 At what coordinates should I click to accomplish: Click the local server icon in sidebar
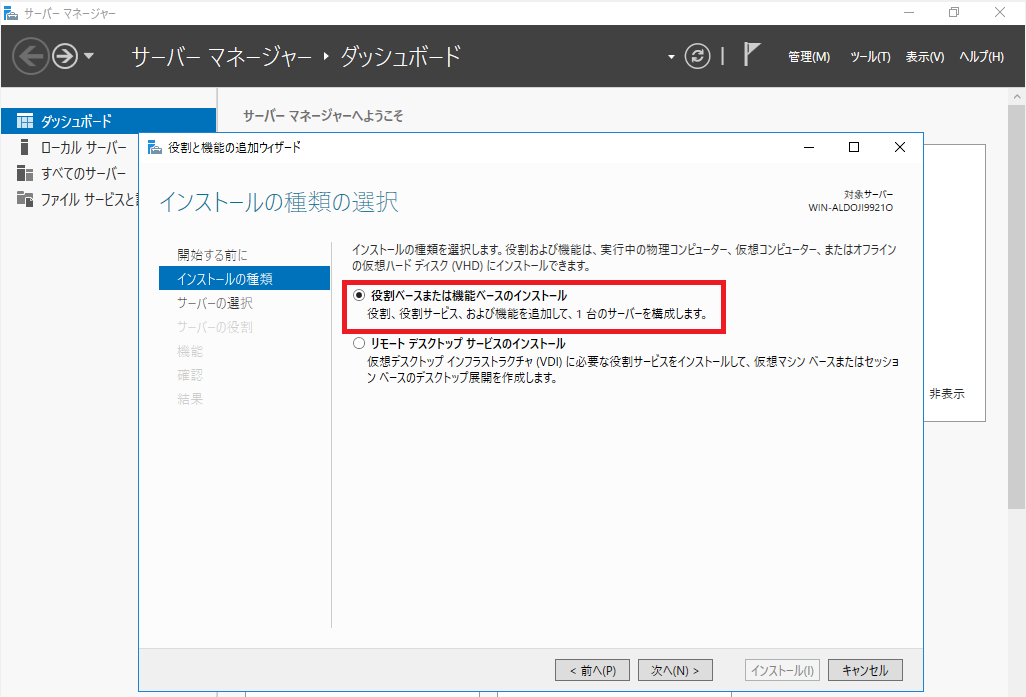[x=25, y=147]
